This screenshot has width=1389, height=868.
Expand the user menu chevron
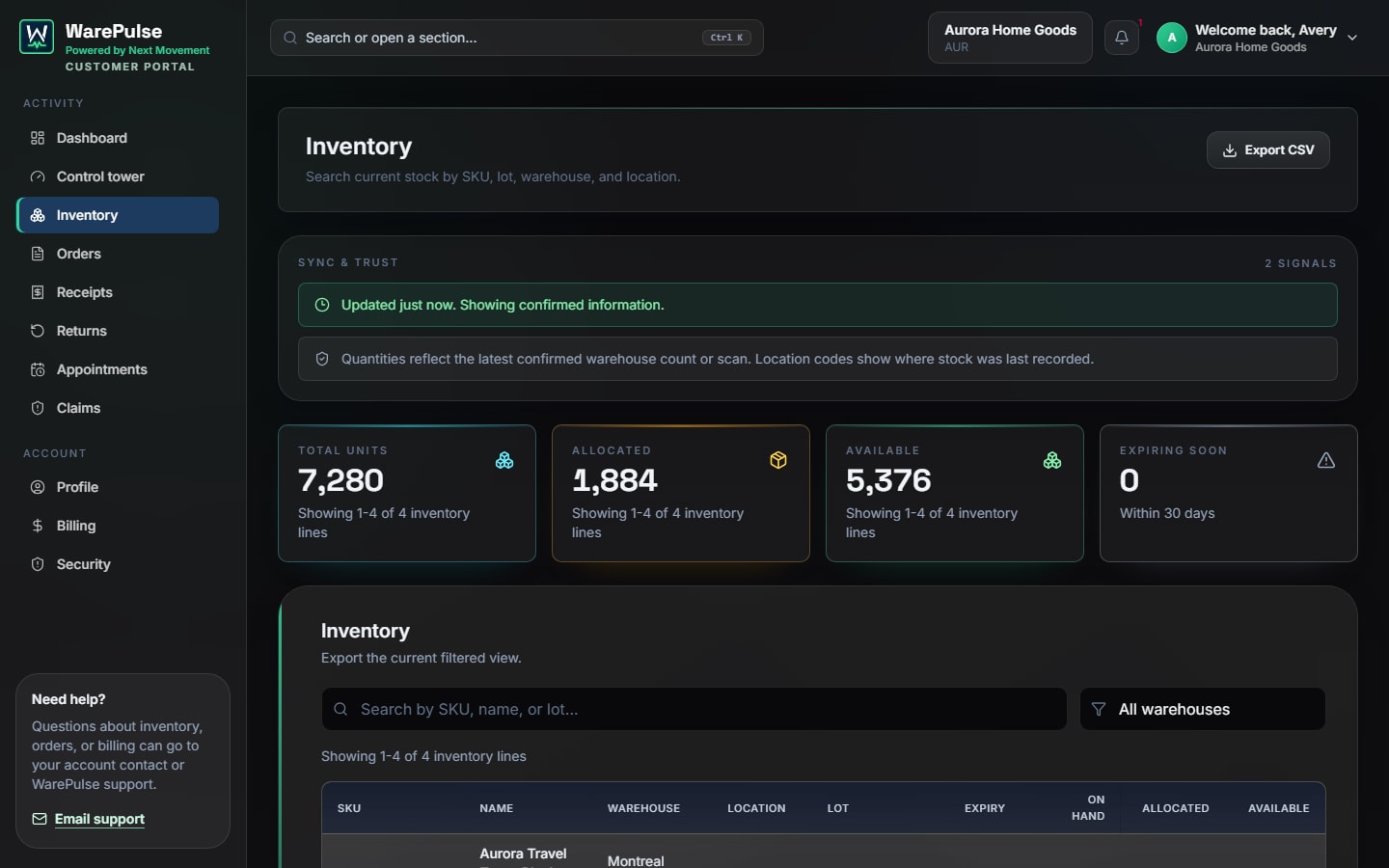coord(1352,38)
